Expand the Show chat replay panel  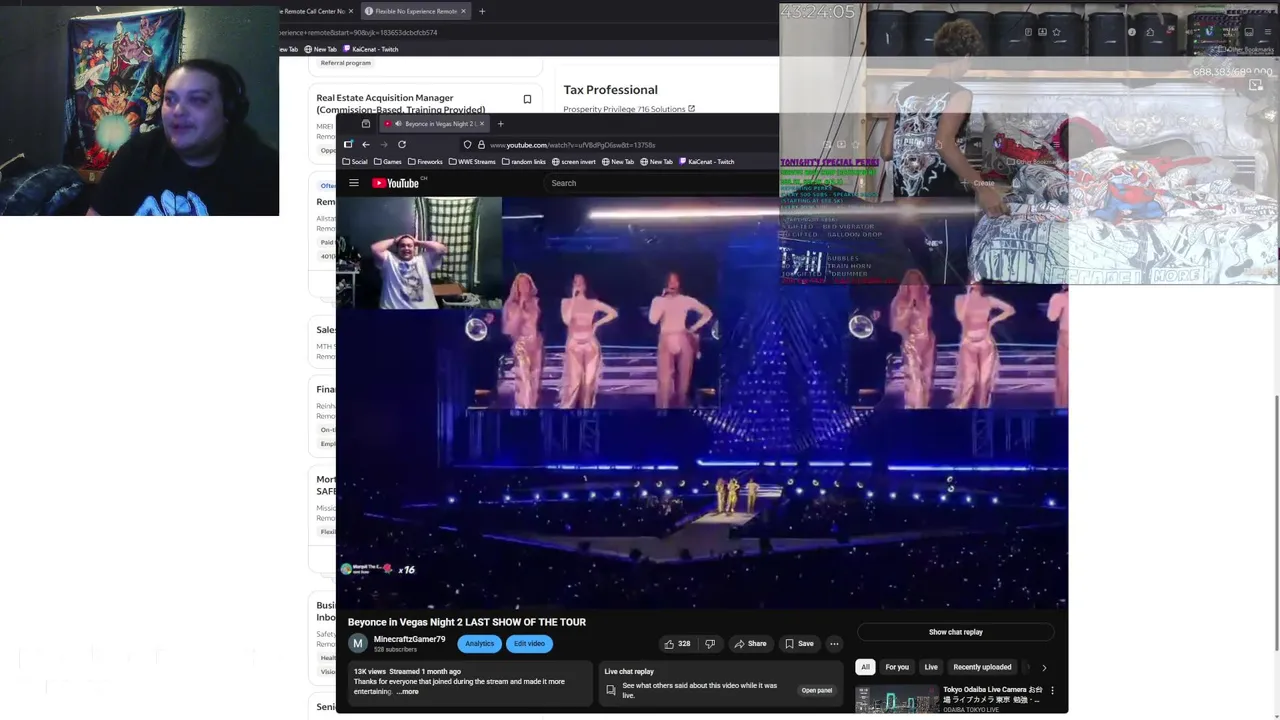[x=955, y=632]
